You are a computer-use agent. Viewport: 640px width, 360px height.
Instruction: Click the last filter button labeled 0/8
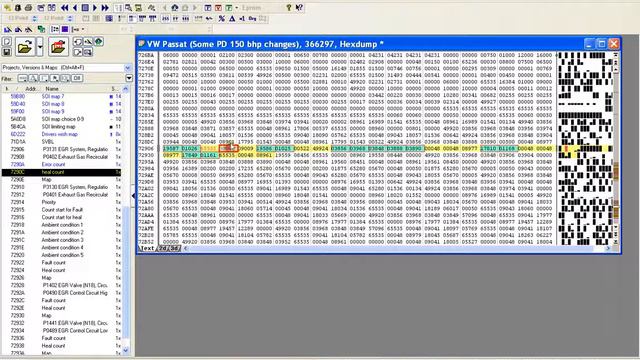tap(77, 78)
